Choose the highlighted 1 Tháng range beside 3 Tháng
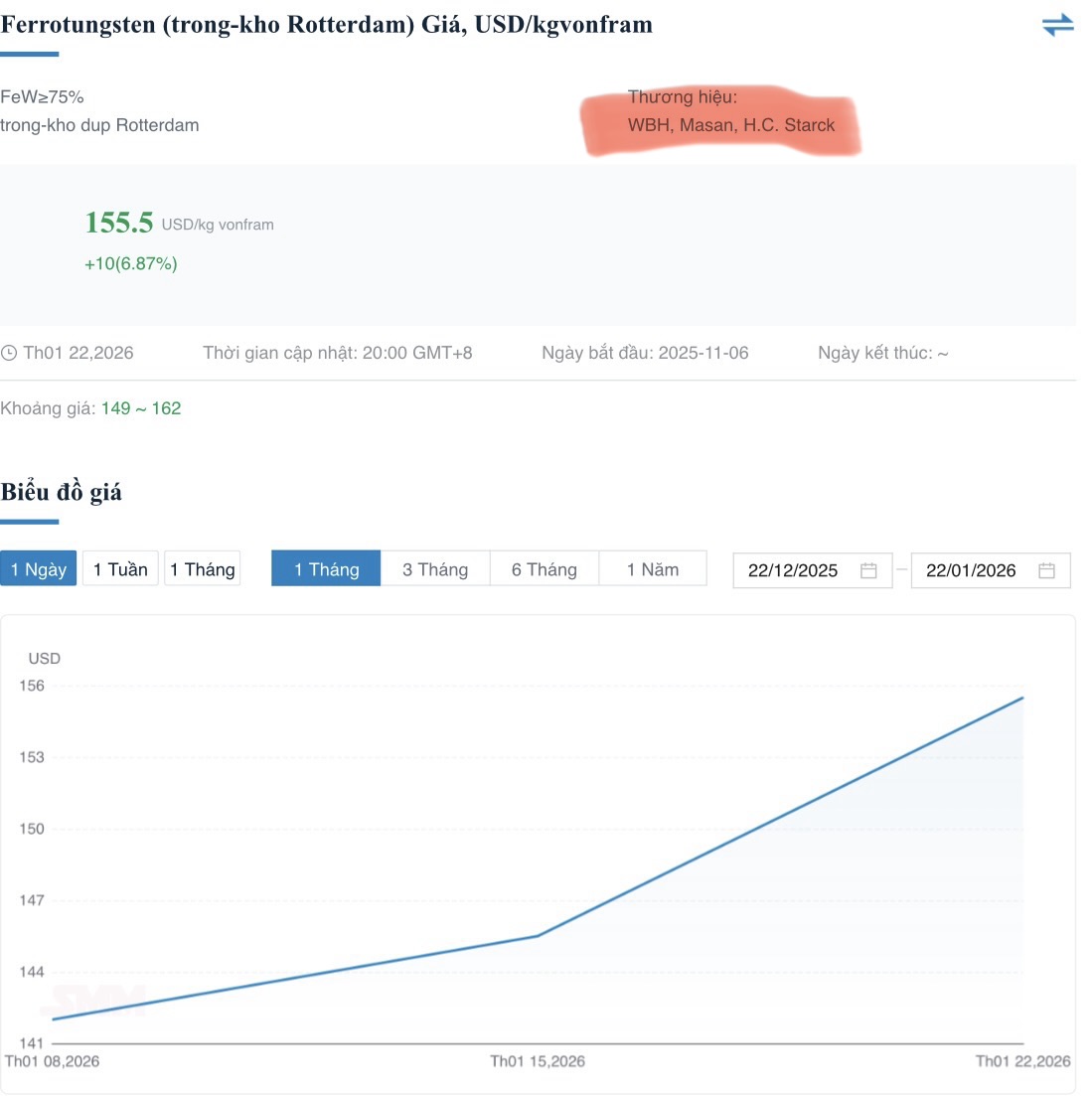This screenshot has height=1096, width=1092. (x=326, y=569)
